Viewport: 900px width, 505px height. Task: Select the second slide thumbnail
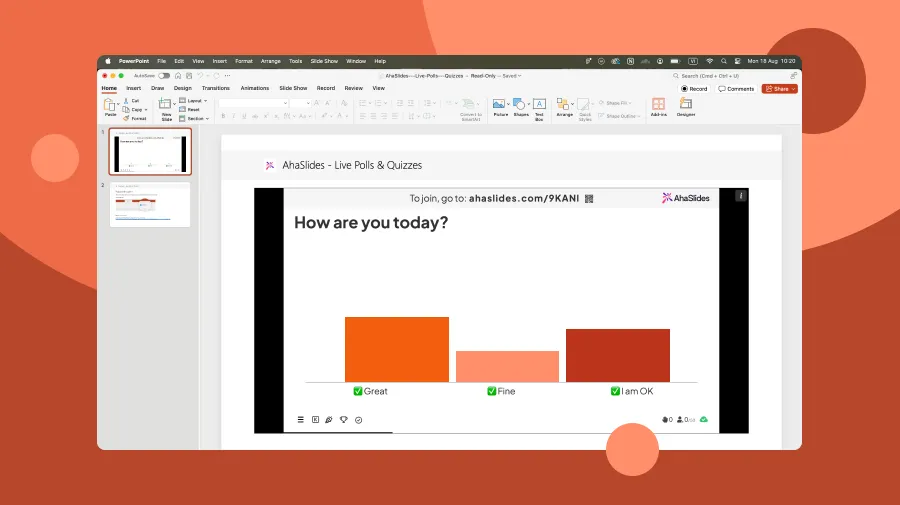tap(150, 205)
